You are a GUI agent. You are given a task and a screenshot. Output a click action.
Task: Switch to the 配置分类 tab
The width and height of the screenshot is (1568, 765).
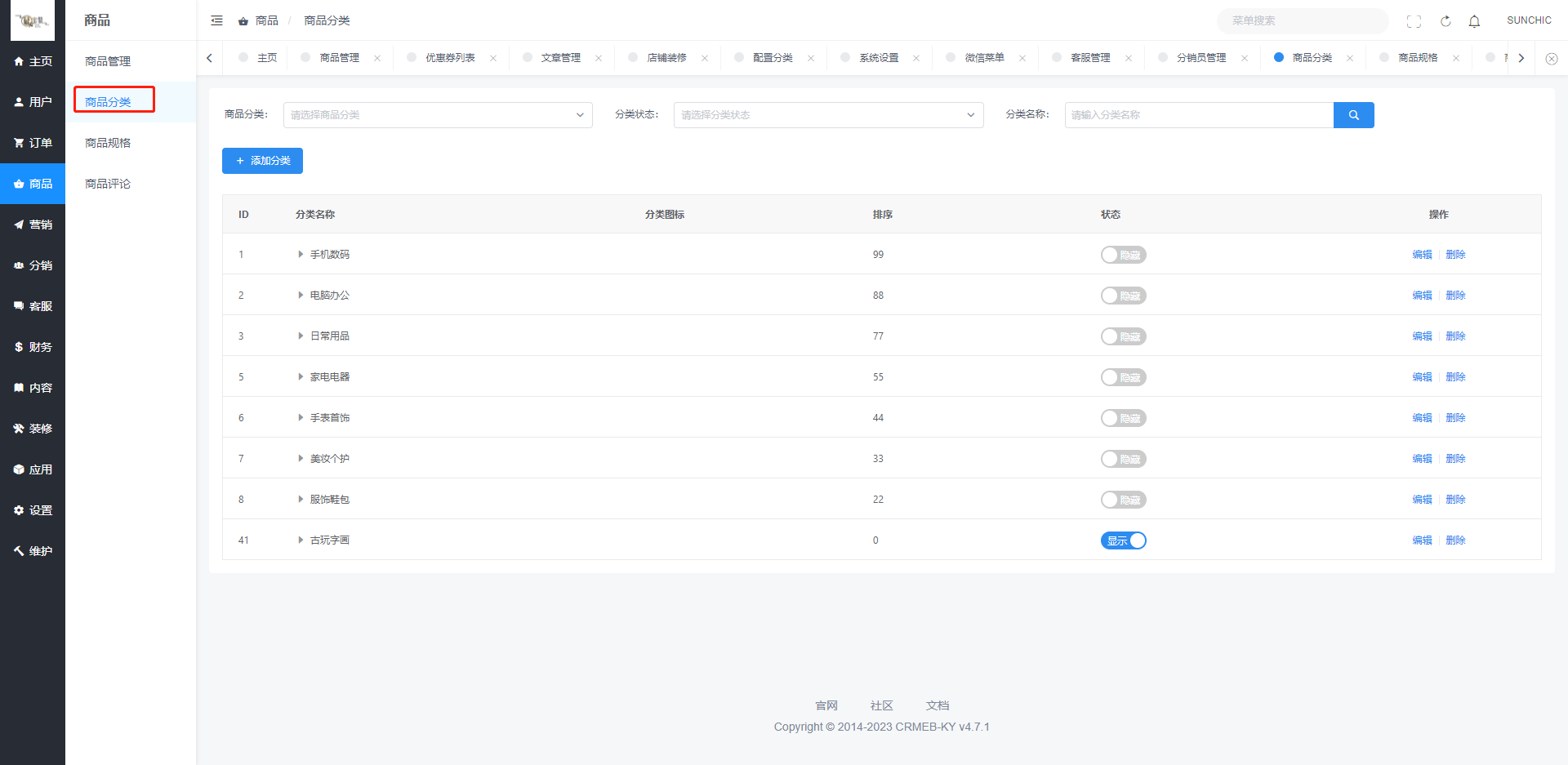(x=773, y=58)
